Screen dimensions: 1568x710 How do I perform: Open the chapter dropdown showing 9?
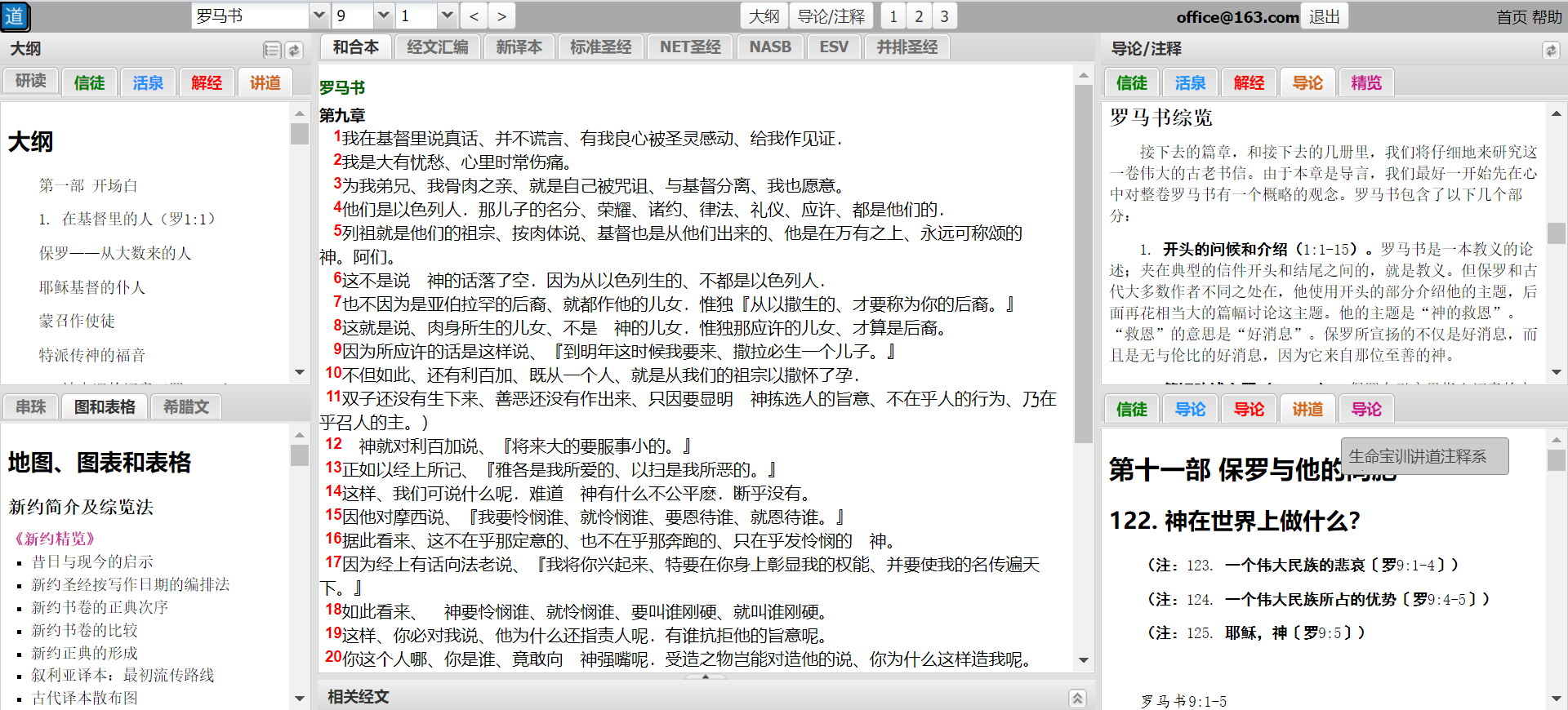[x=383, y=16]
